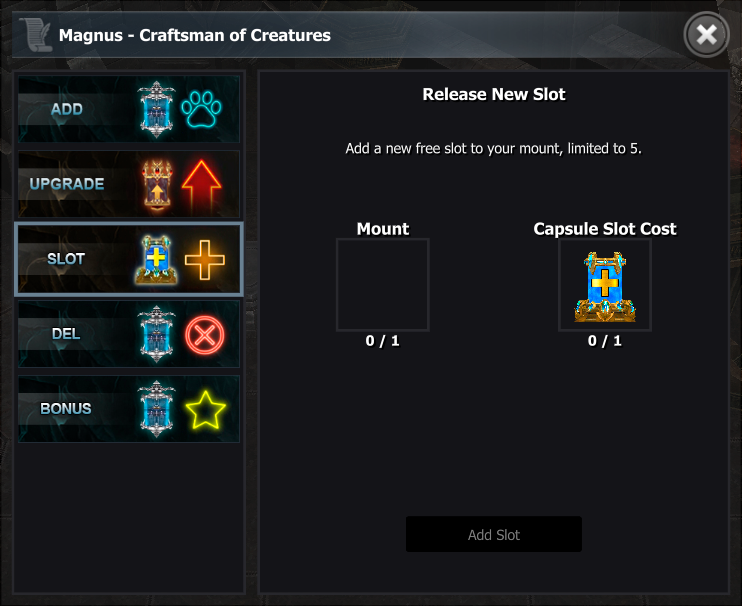Viewport: 742px width, 606px height.
Task: Click the red upward arrow icon
Action: [x=204, y=184]
